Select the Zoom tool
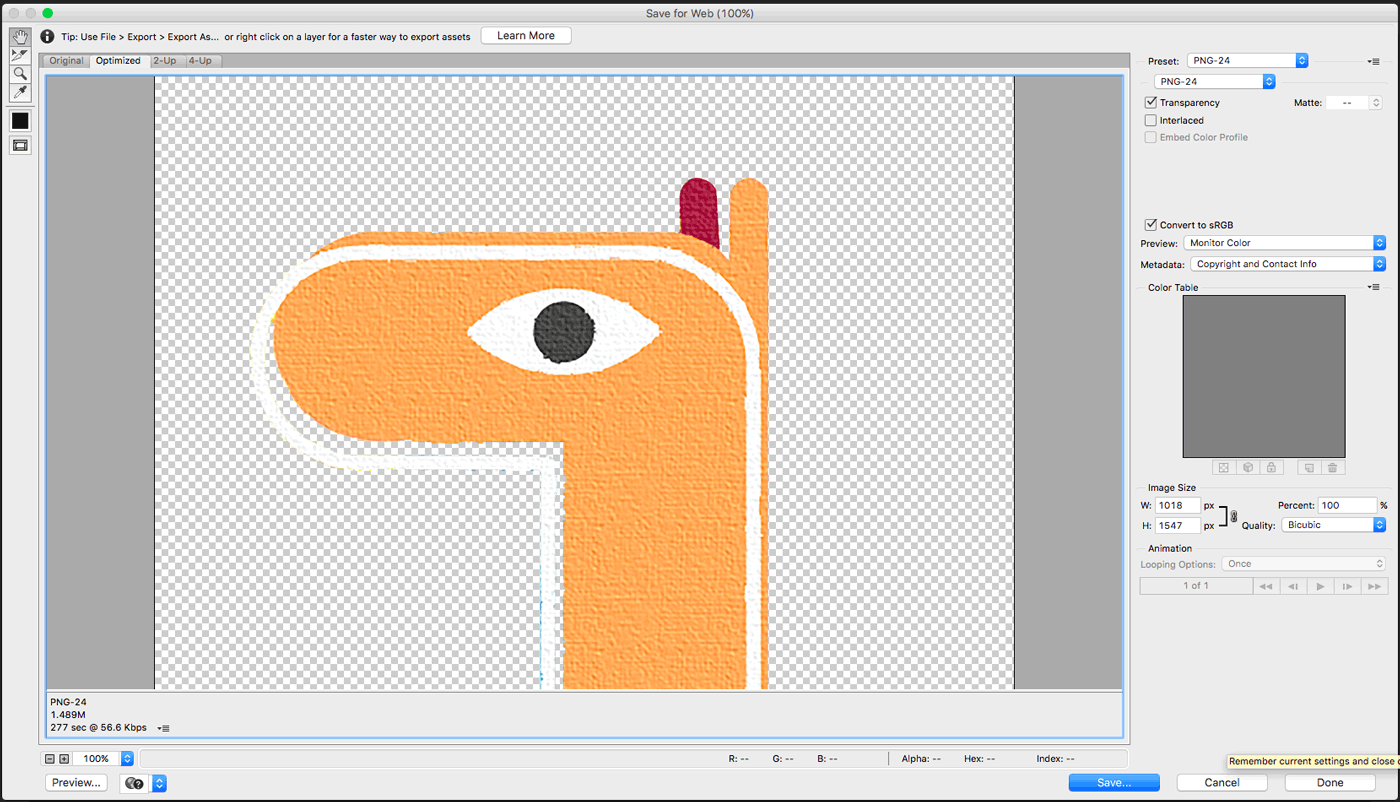Image resolution: width=1400 pixels, height=802 pixels. pyautogui.click(x=20, y=74)
